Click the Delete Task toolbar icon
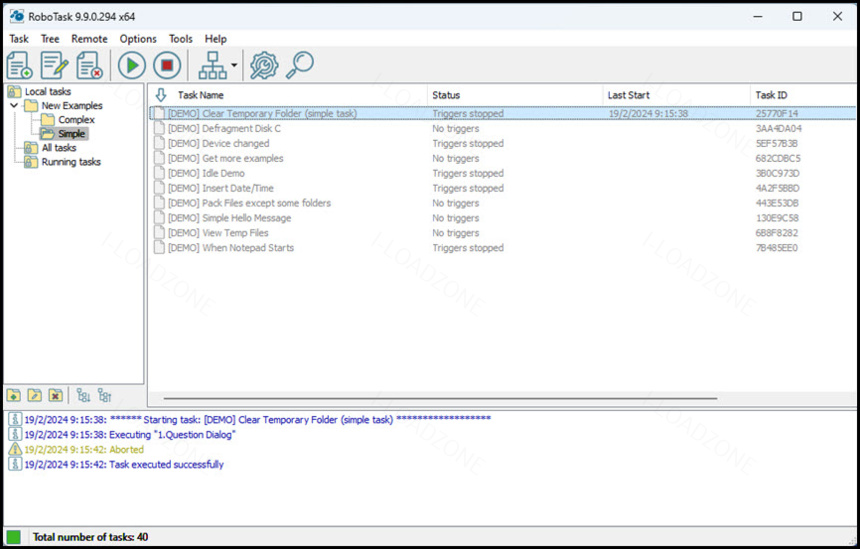 pyautogui.click(x=89, y=65)
